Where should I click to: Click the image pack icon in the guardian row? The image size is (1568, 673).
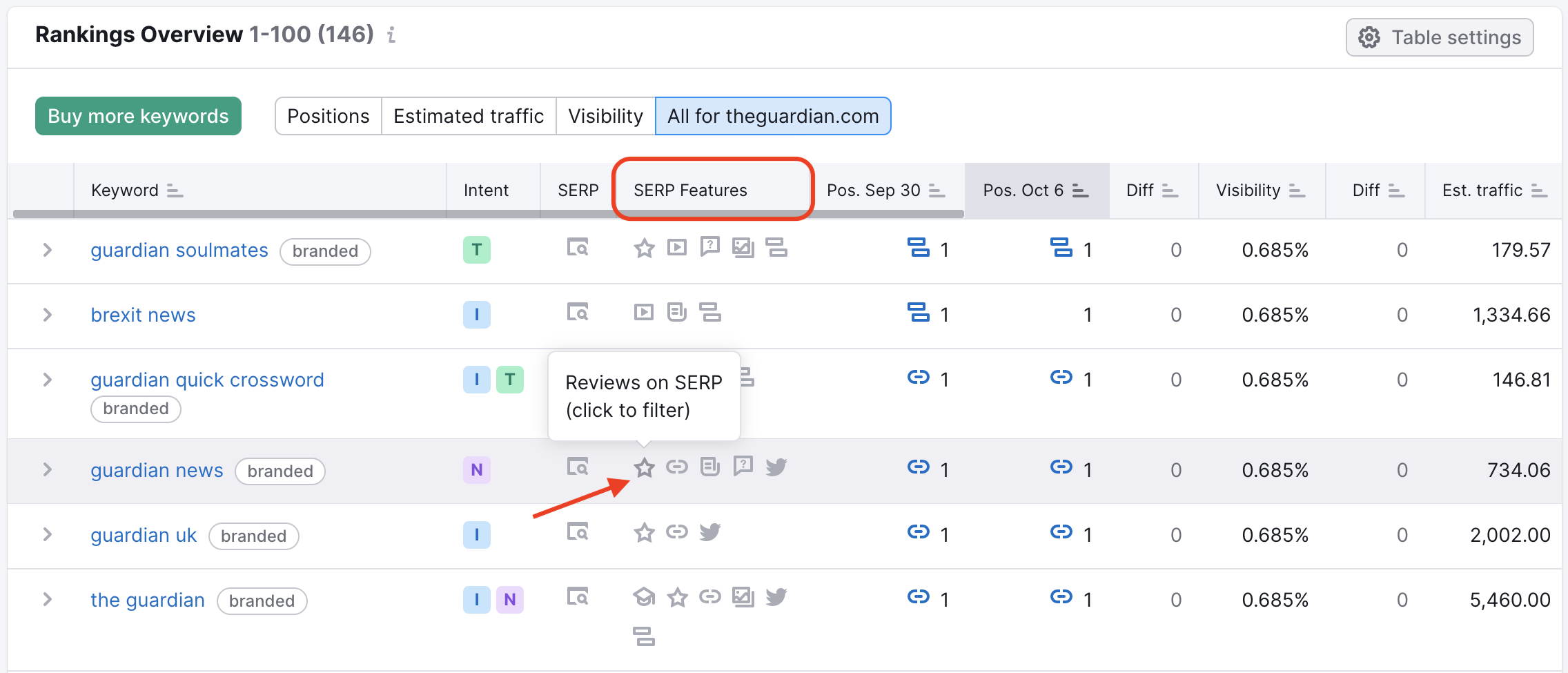743,597
